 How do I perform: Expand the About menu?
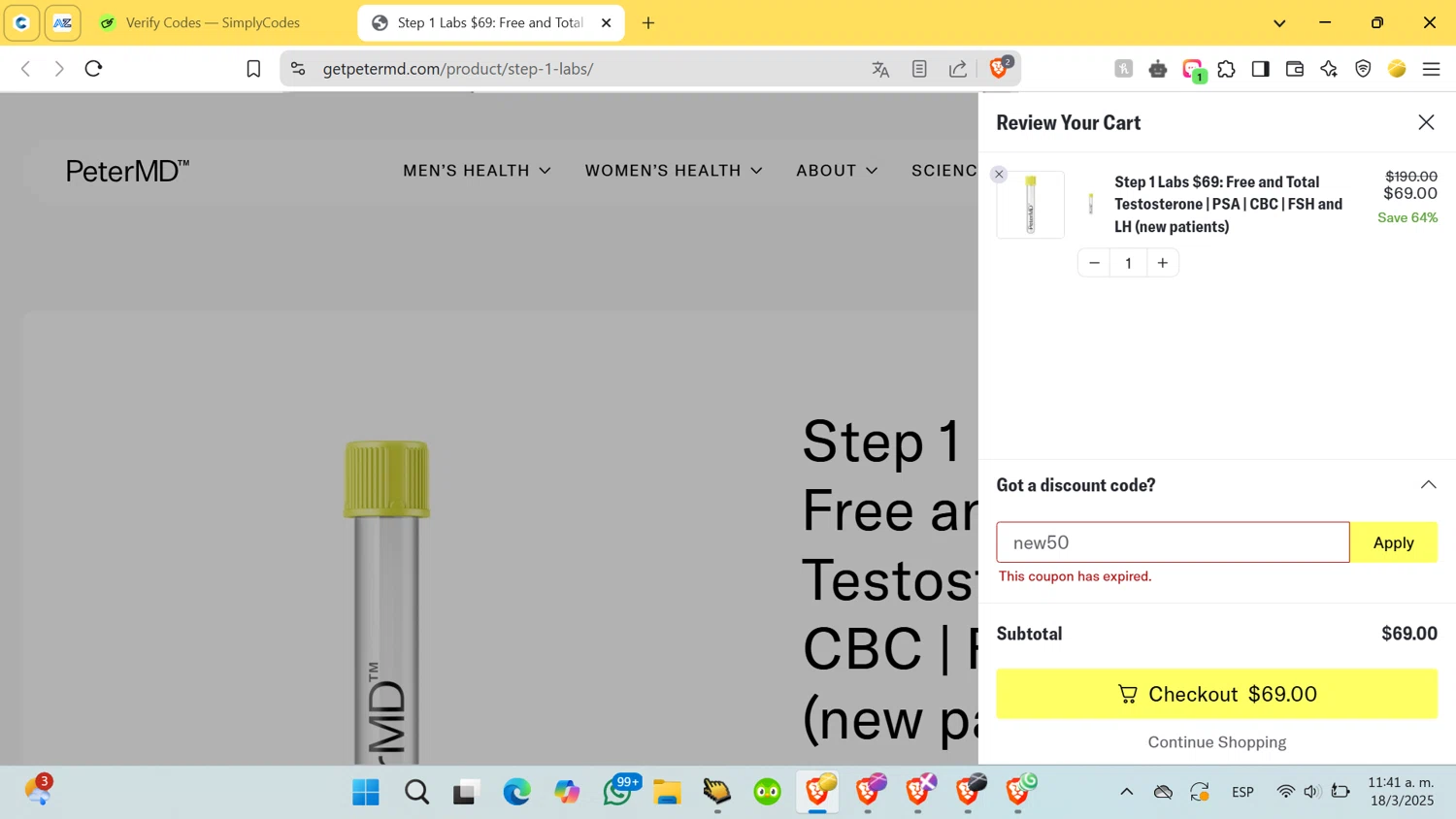click(837, 171)
